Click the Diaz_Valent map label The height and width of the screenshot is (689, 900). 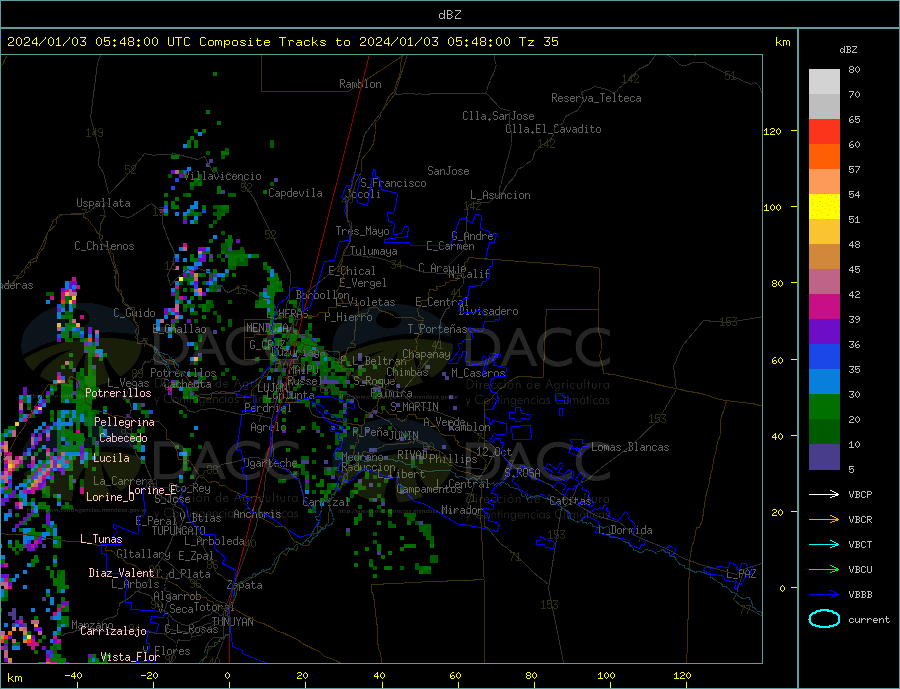(x=122, y=573)
